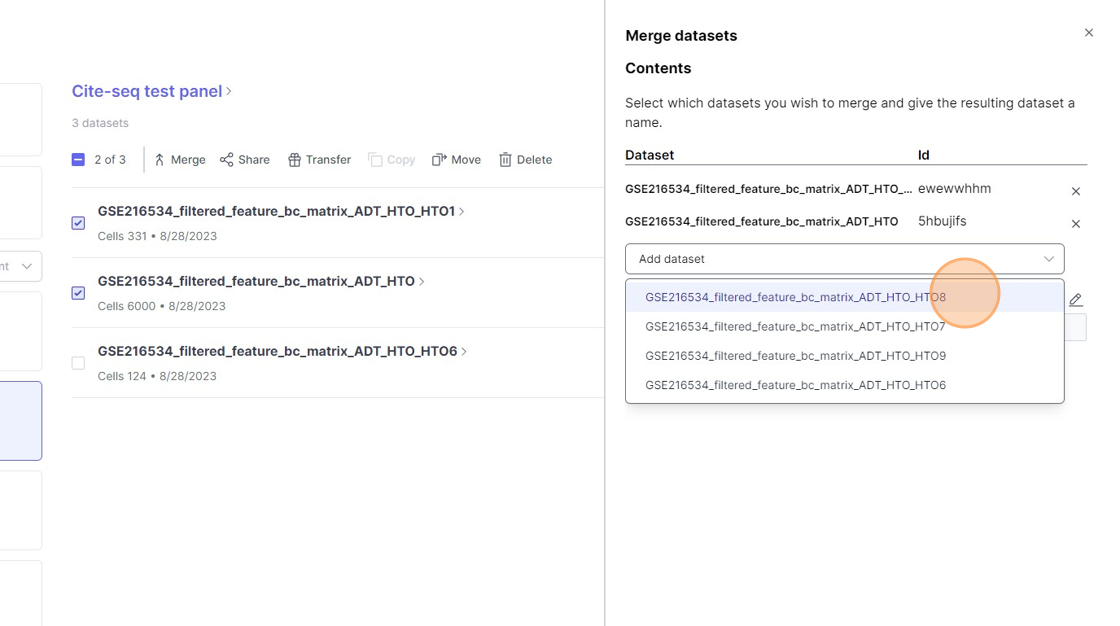Click the Transfer toolbar icon
Screen dimensions: 1120x626
294,160
